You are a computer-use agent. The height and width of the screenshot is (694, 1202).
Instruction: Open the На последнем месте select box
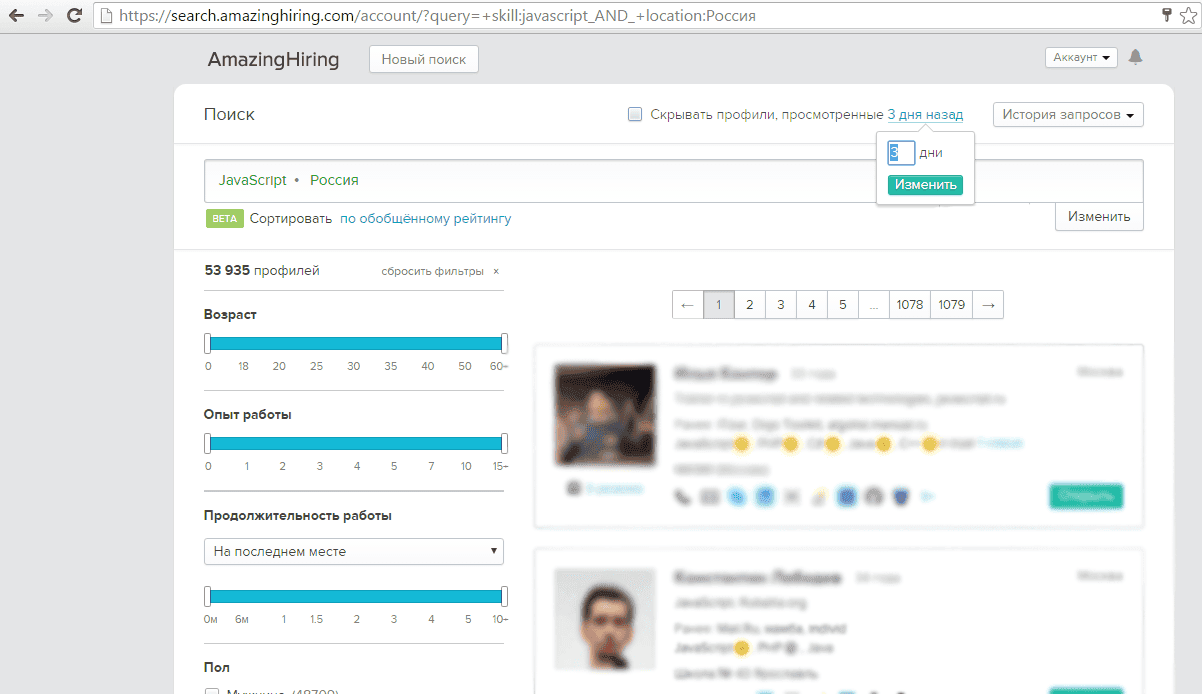pyautogui.click(x=354, y=551)
